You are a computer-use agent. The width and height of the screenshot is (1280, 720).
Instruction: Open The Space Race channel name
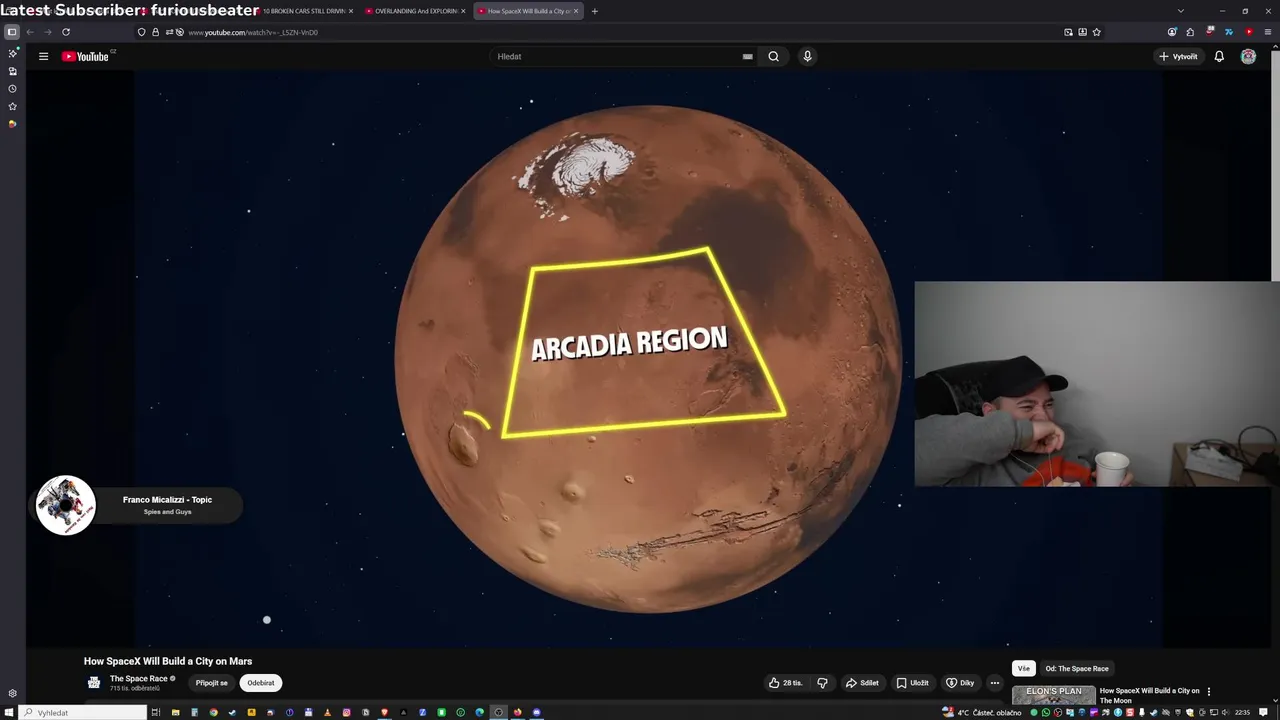(139, 678)
